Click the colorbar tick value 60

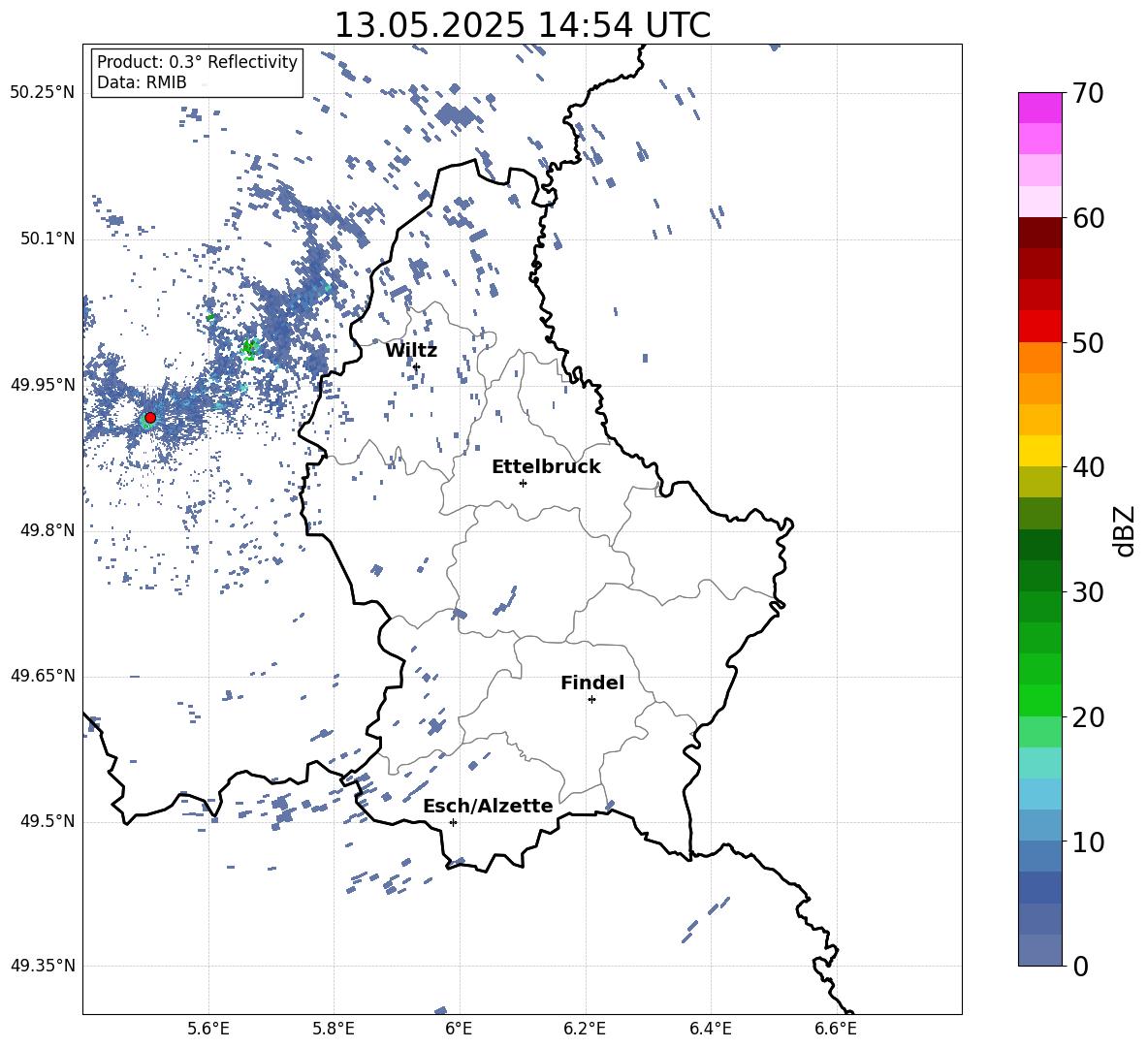[1088, 218]
